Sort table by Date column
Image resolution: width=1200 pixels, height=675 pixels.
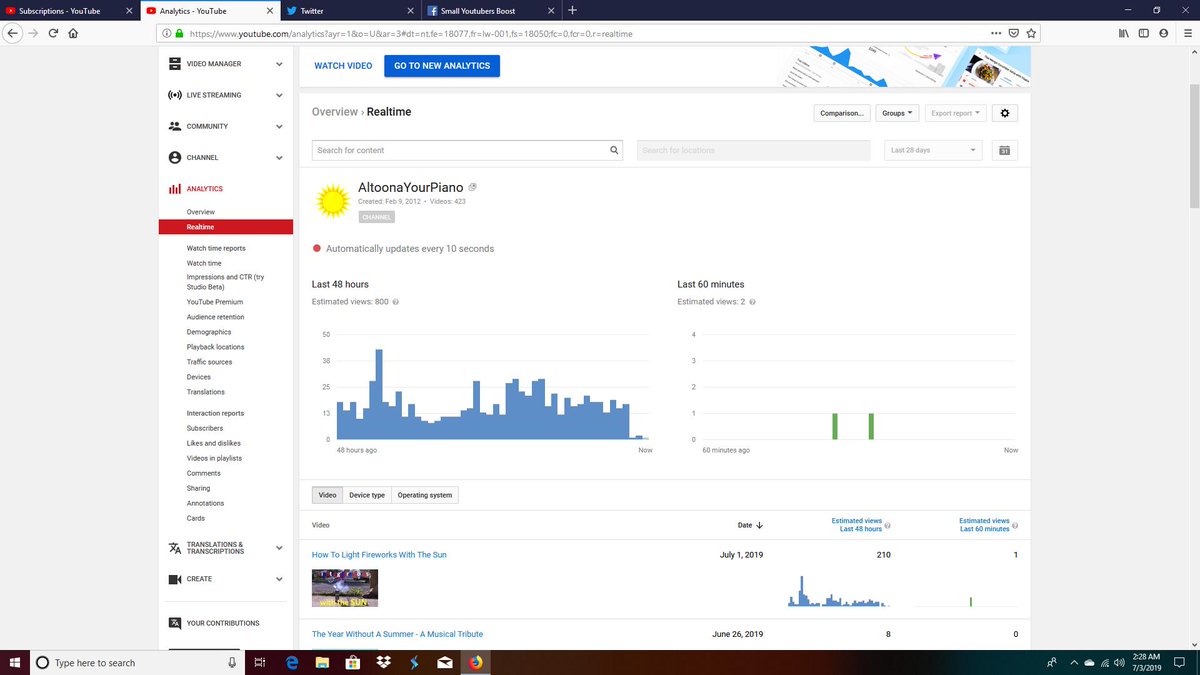pos(750,525)
